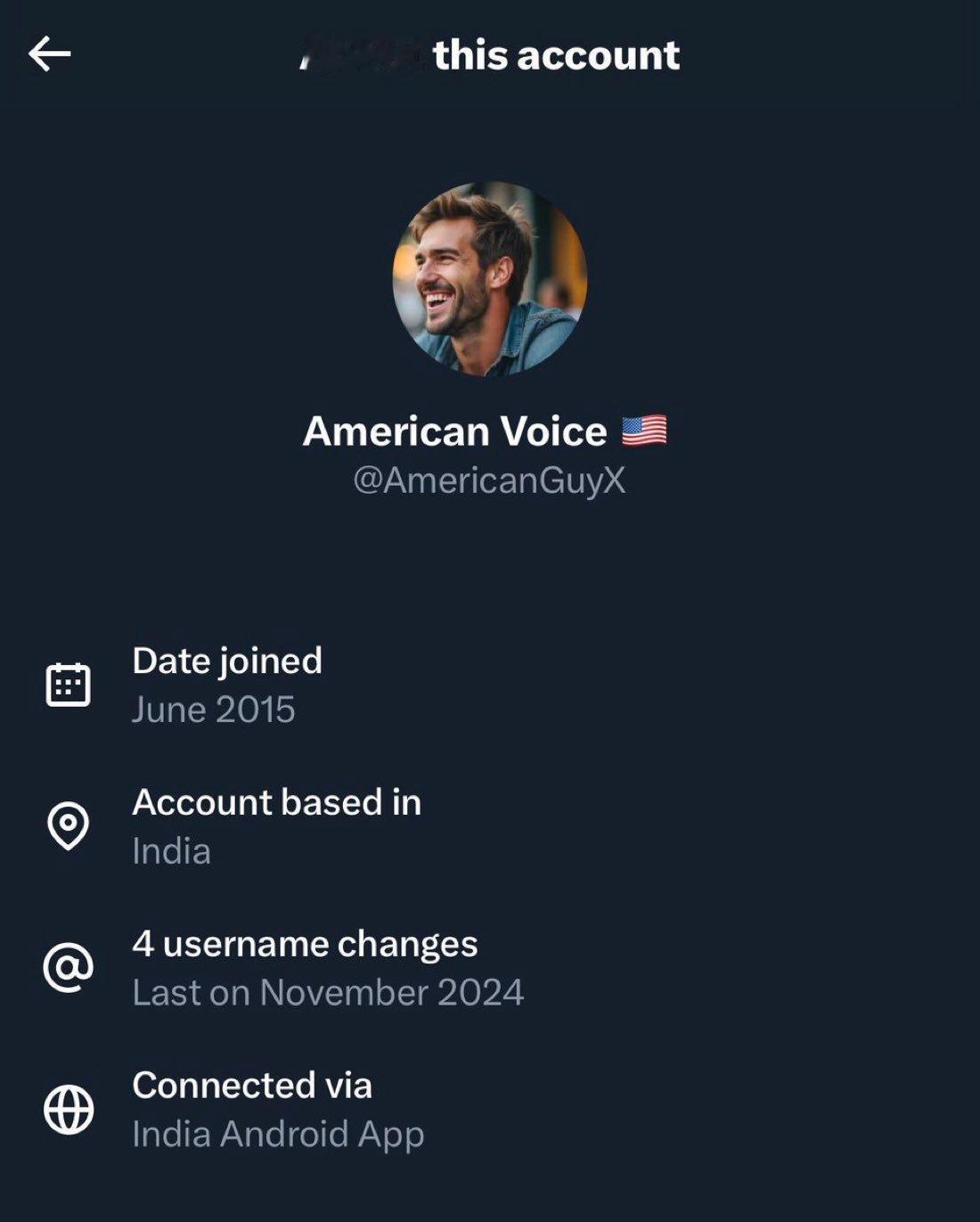
Task: Click Last on November 2024 text
Action: pos(328,993)
